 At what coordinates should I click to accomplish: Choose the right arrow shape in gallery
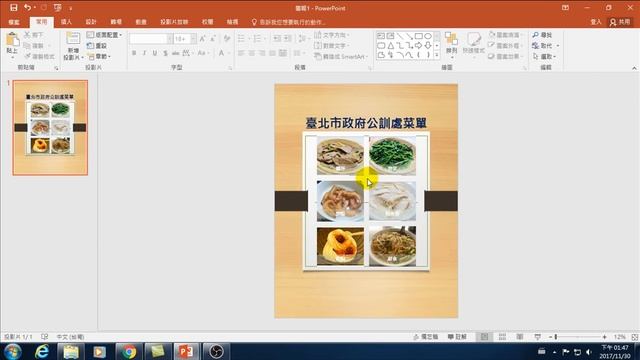(418, 45)
